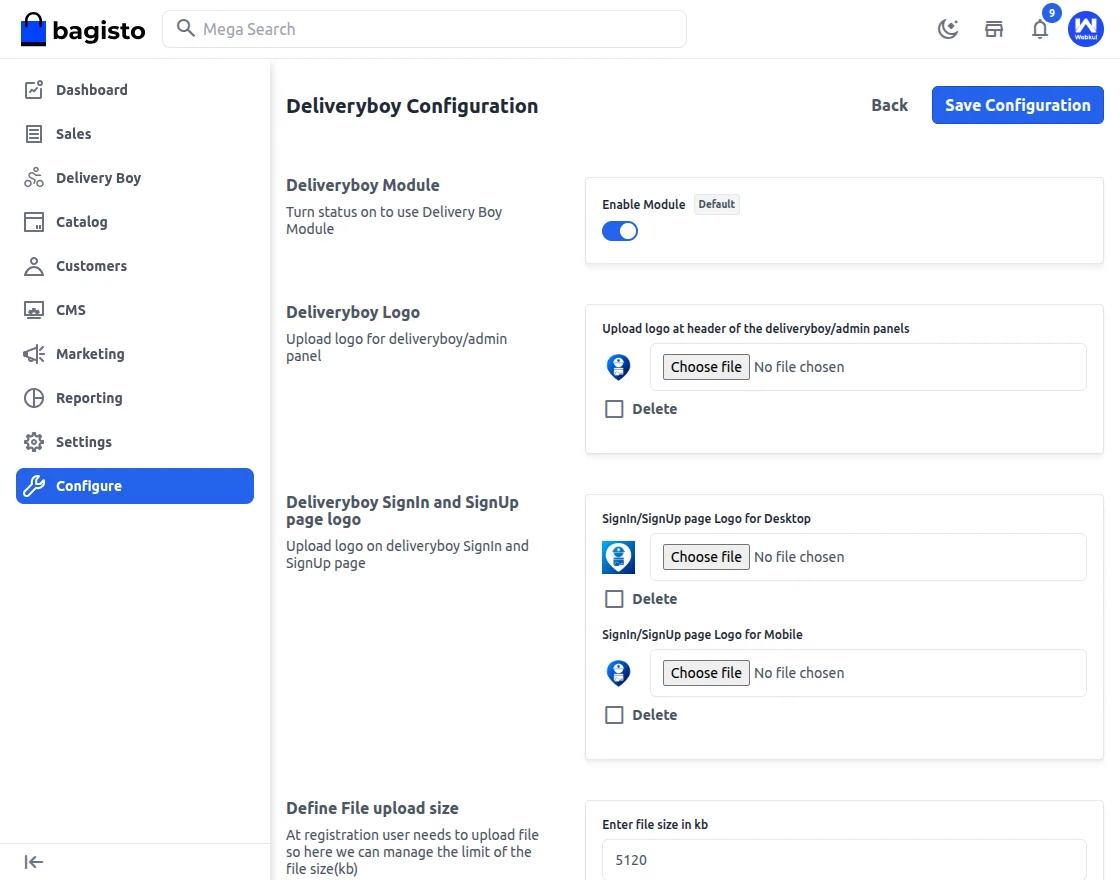Toggle dark mode moon icon
This screenshot has width=1120, height=880.
(947, 29)
